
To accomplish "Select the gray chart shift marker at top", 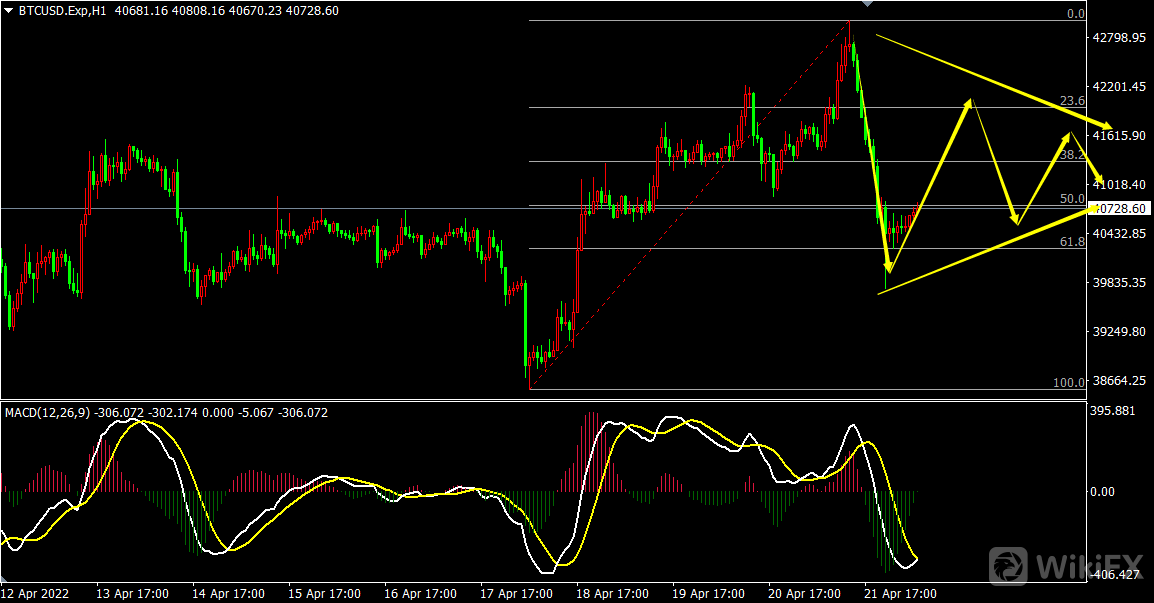I will pos(868,4).
